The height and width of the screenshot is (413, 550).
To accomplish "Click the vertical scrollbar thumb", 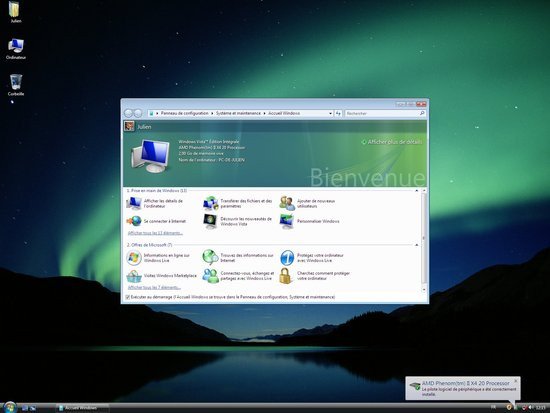I will click(424, 238).
